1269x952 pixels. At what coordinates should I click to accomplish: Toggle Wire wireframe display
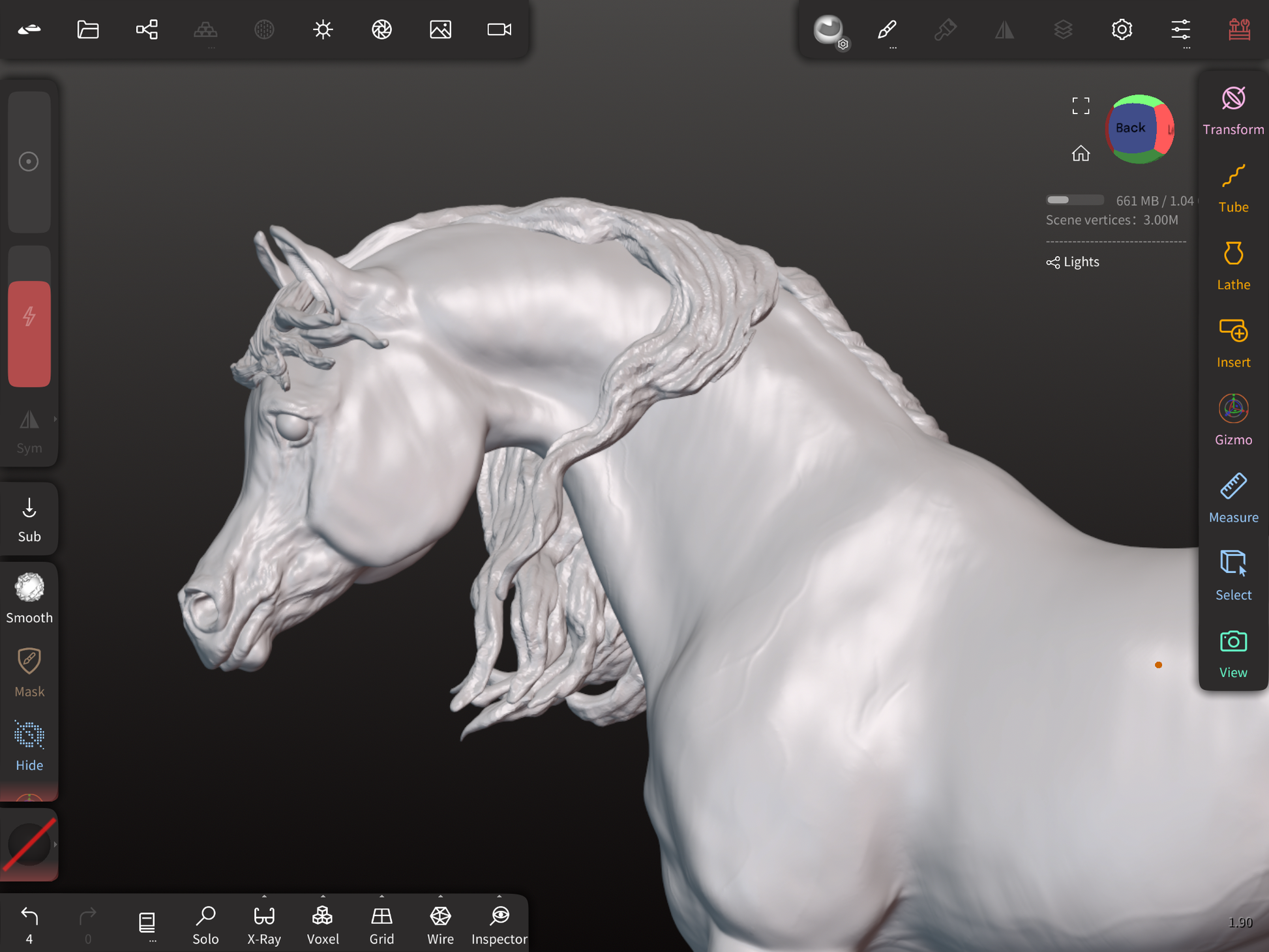440,924
